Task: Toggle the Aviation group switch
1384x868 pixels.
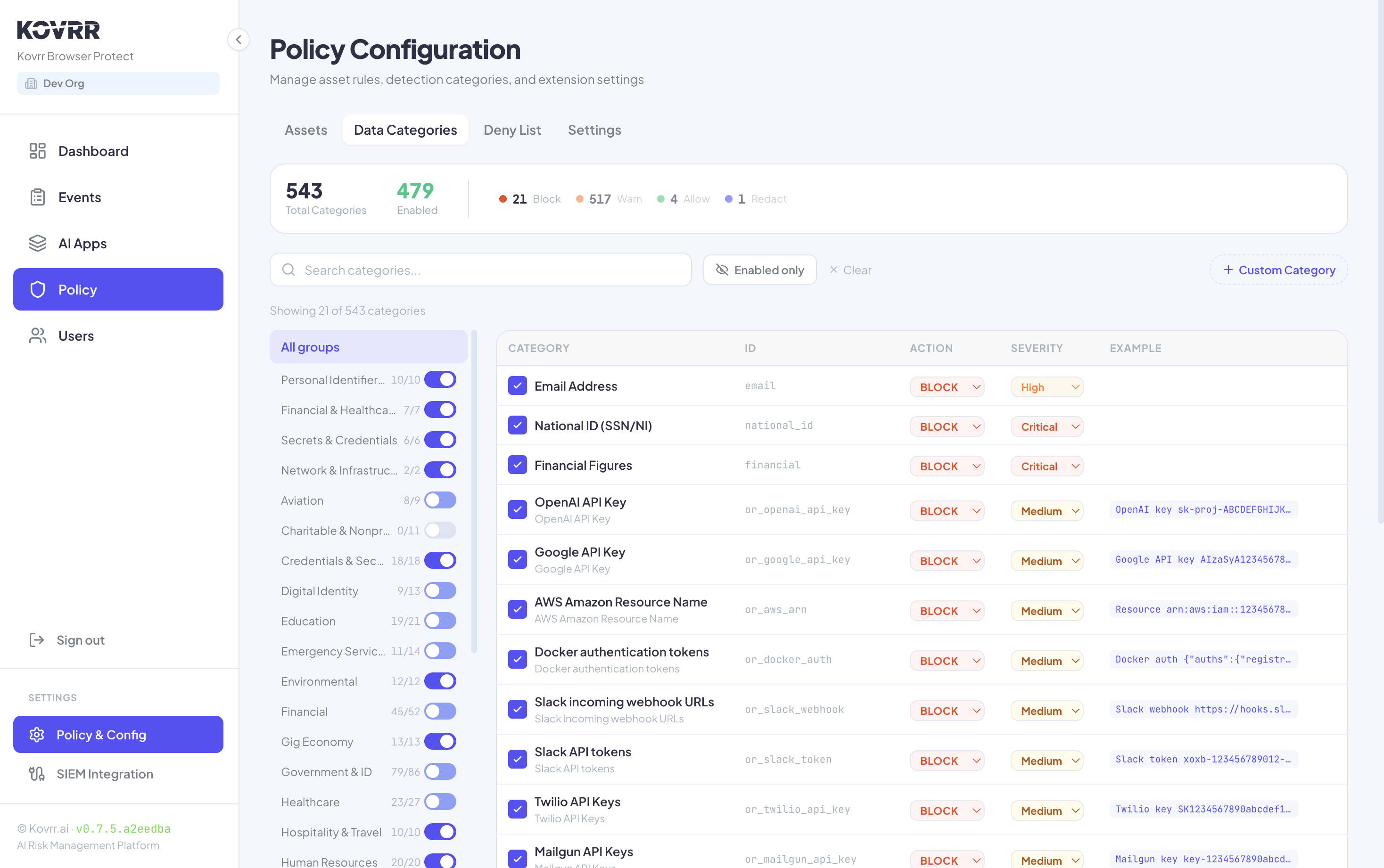Action: pos(440,500)
